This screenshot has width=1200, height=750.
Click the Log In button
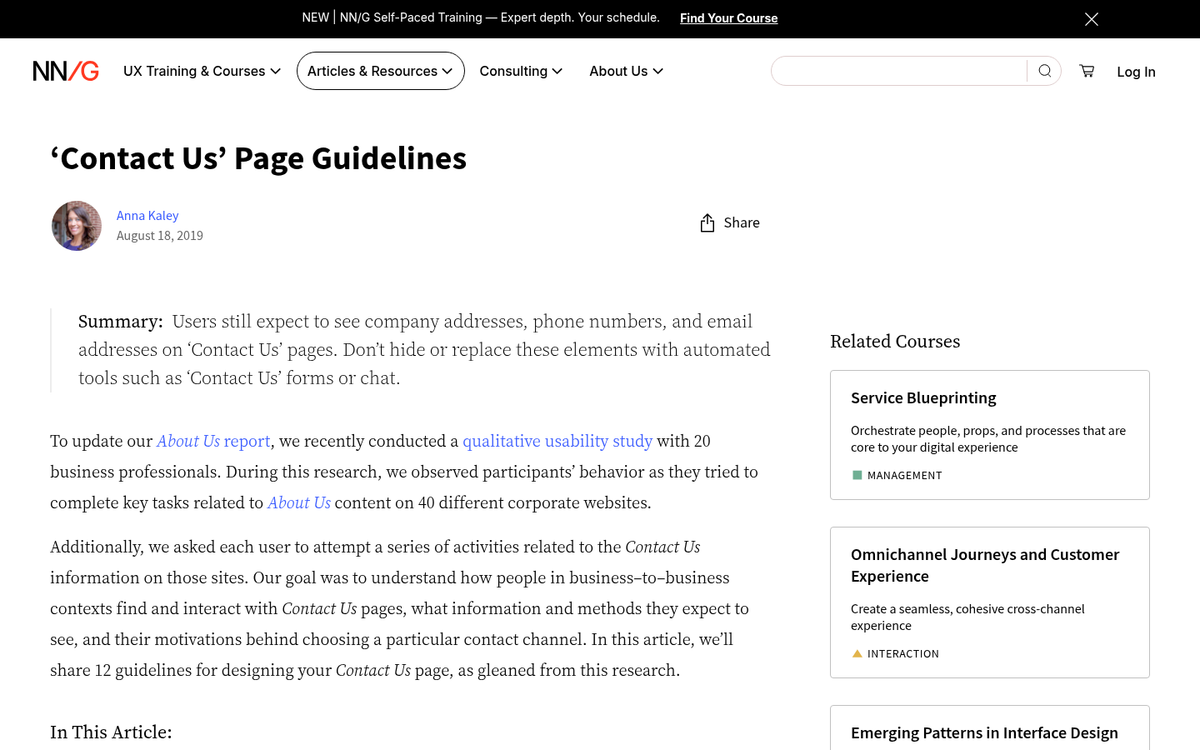point(1136,71)
